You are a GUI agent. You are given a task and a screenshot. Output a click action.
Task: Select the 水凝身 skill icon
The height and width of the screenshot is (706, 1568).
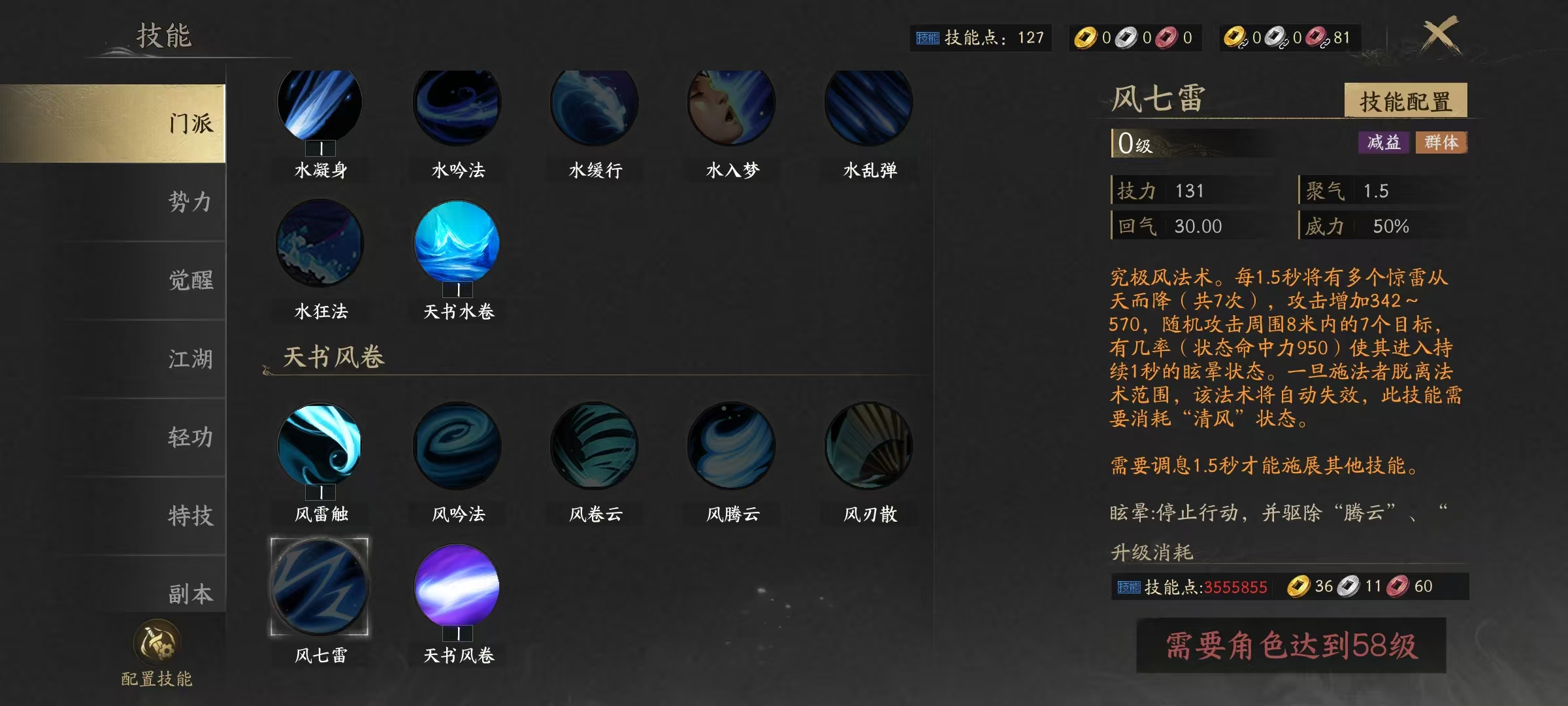[x=319, y=104]
